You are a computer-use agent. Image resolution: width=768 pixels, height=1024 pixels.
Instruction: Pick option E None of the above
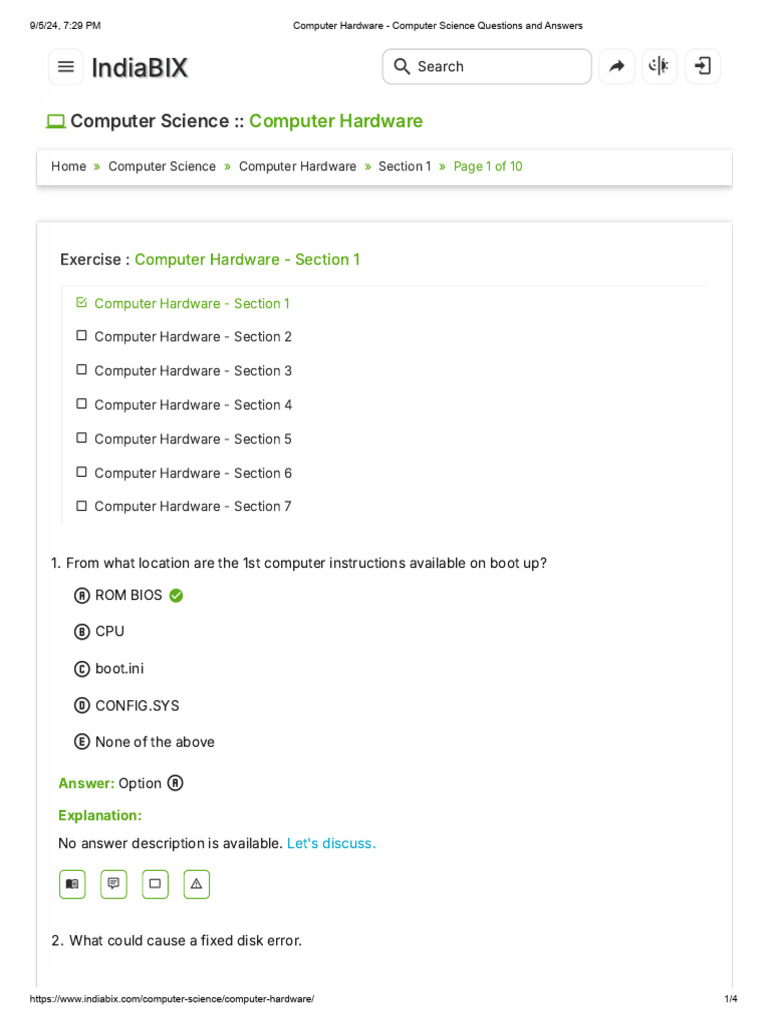pyautogui.click(x=82, y=742)
